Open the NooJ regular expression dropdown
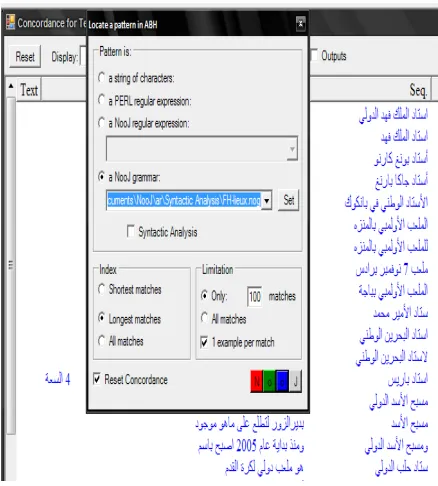 point(292,149)
